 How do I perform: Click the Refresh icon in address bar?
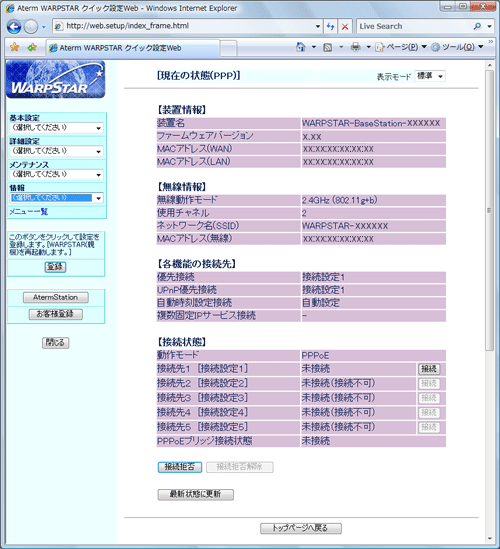click(x=330, y=26)
